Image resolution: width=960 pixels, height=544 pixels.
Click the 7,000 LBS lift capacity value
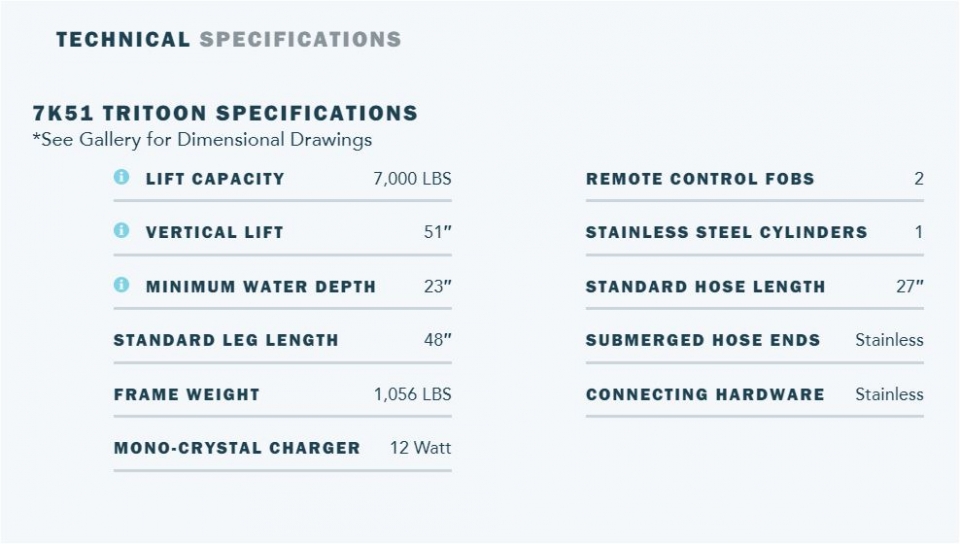412,179
